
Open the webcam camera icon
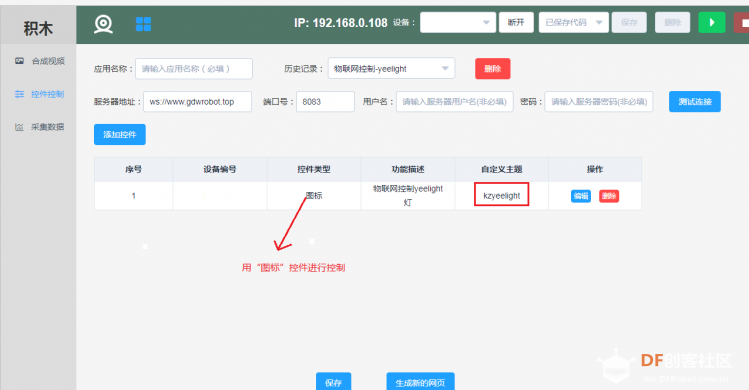[103, 23]
